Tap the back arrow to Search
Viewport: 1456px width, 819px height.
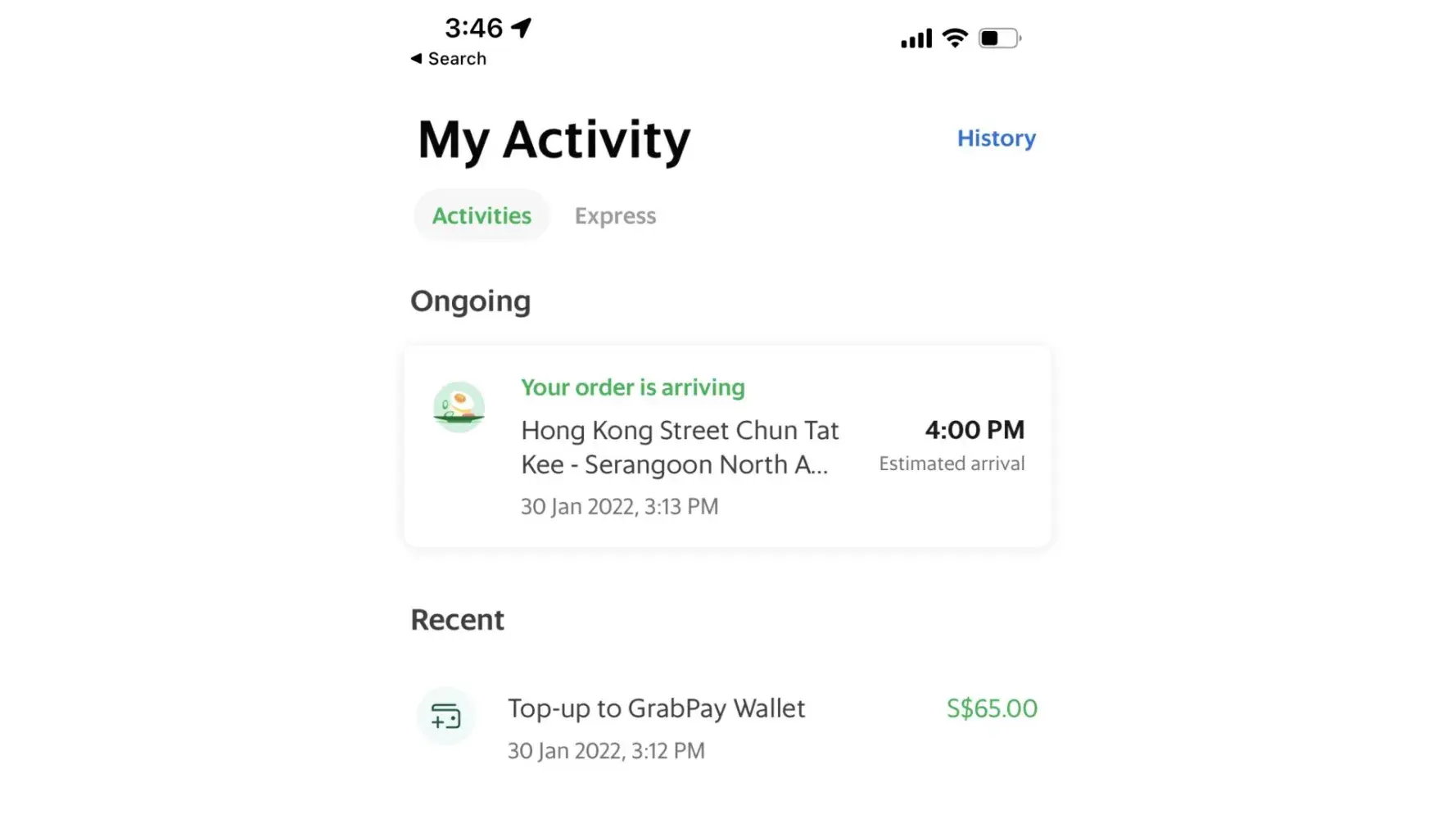417,59
